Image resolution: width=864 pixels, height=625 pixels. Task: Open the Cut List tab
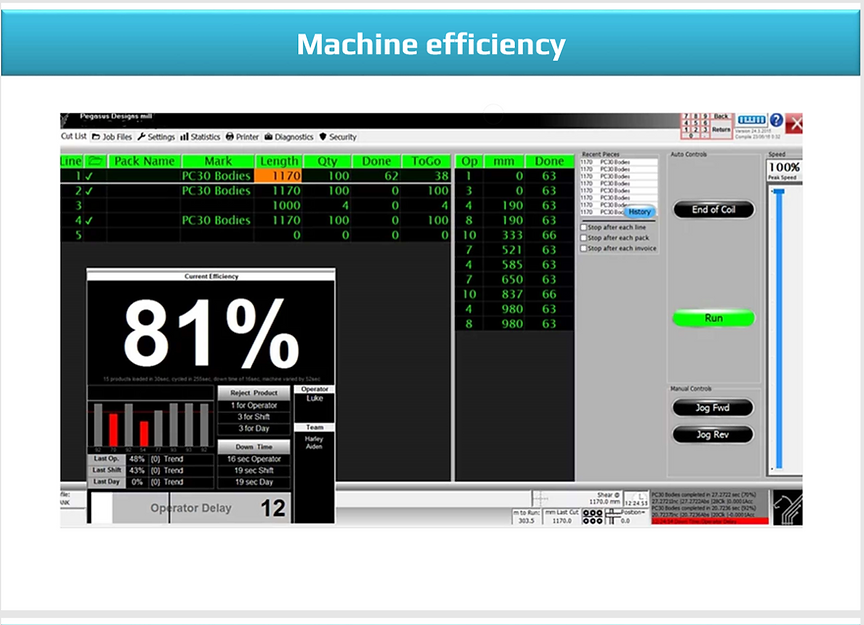coord(73,136)
